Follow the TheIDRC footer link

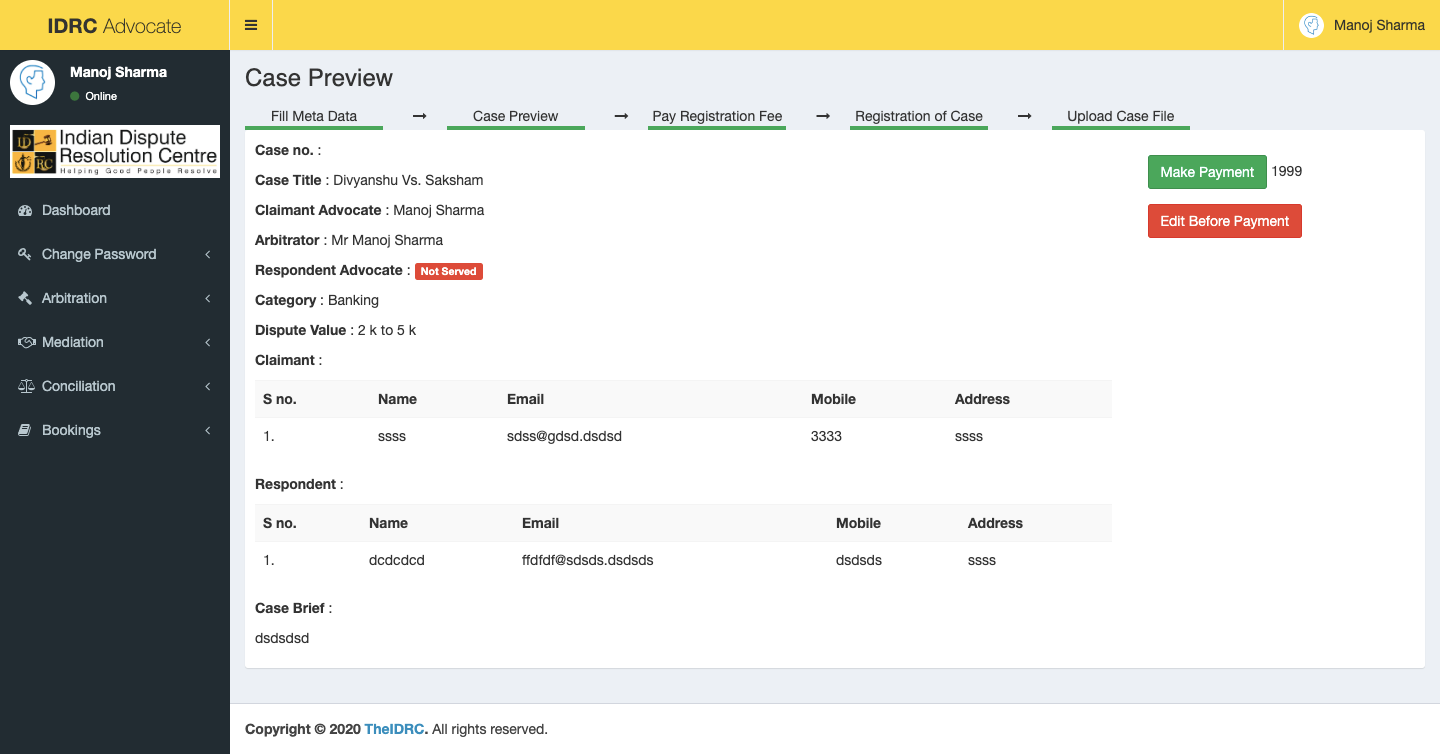click(x=396, y=729)
